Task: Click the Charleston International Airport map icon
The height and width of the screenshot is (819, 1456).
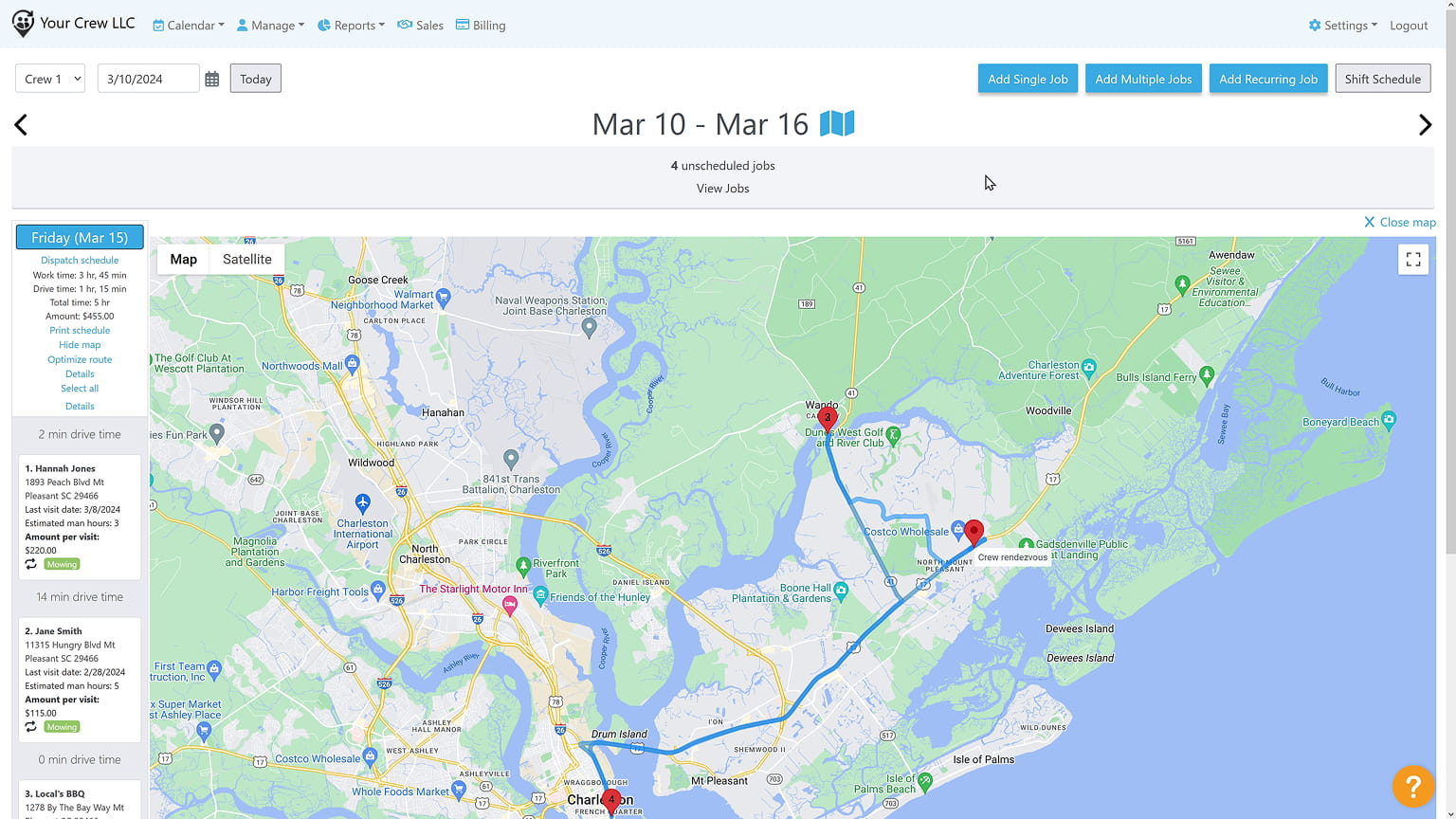Action: click(x=362, y=502)
